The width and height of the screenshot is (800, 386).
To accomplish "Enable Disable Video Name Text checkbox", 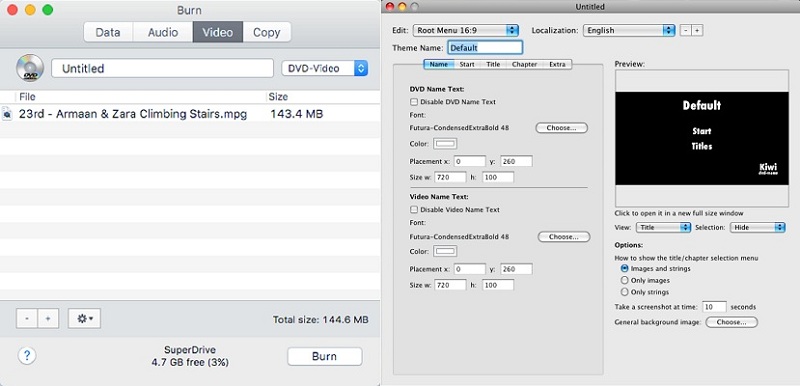I will pos(414,210).
